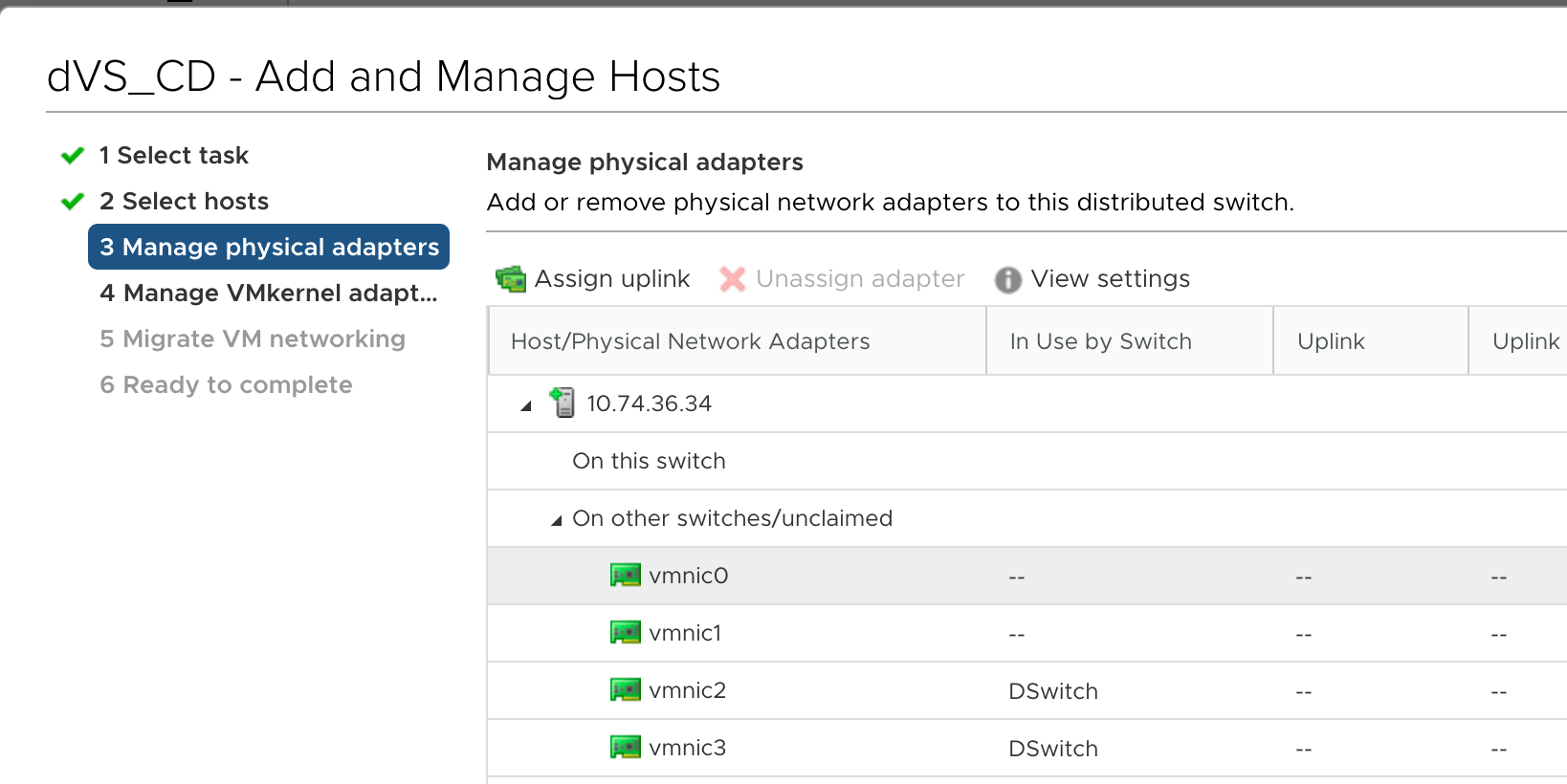
Task: Open step 4 Manage VMkernel adapters
Action: click(x=269, y=293)
